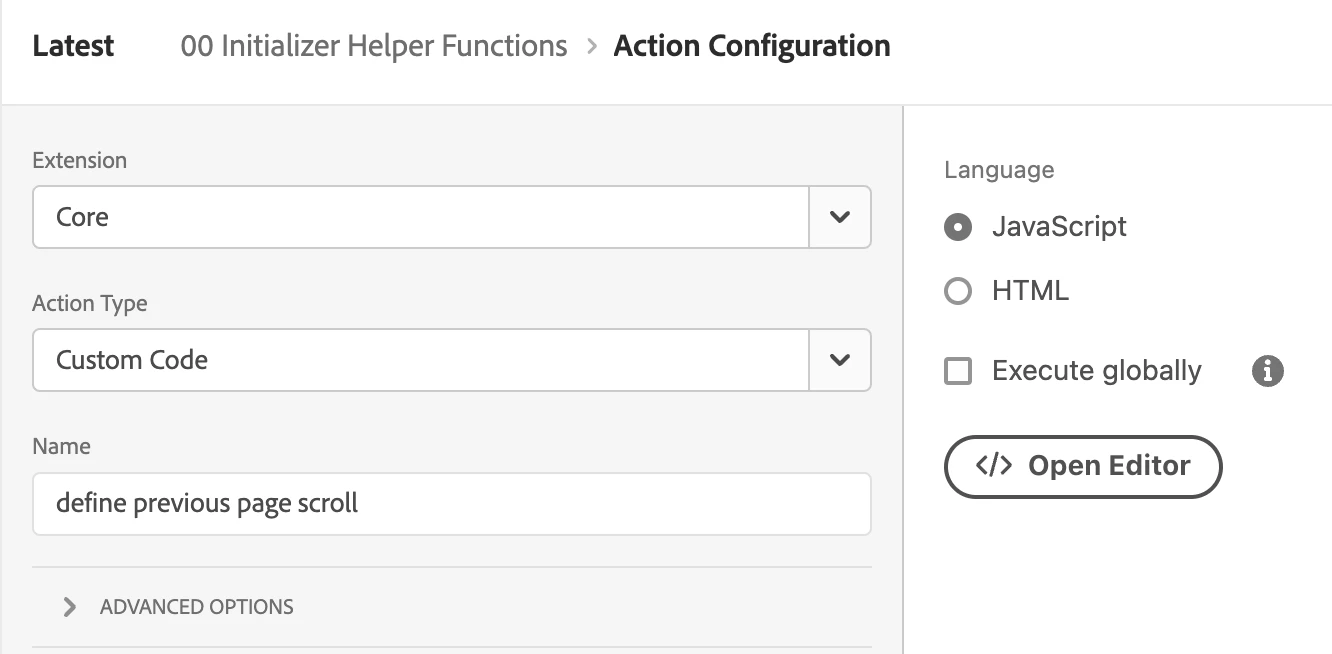Viewport: 1332px width, 654px height.
Task: Click the breadcrumb separator arrow
Action: coord(591,46)
